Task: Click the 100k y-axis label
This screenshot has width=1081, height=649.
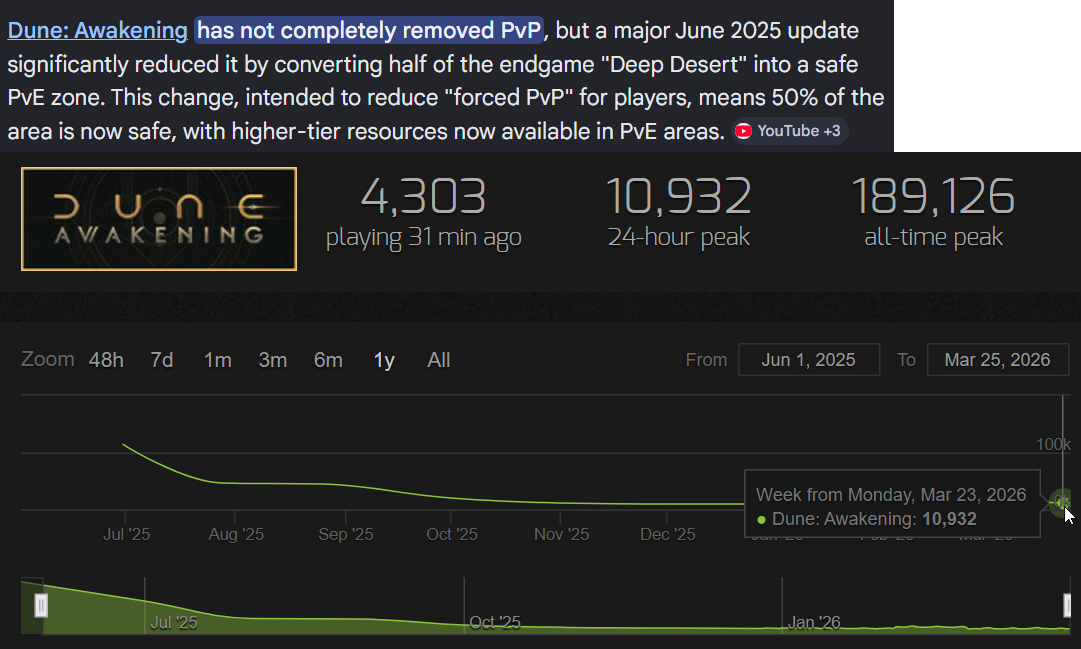Action: (1053, 445)
